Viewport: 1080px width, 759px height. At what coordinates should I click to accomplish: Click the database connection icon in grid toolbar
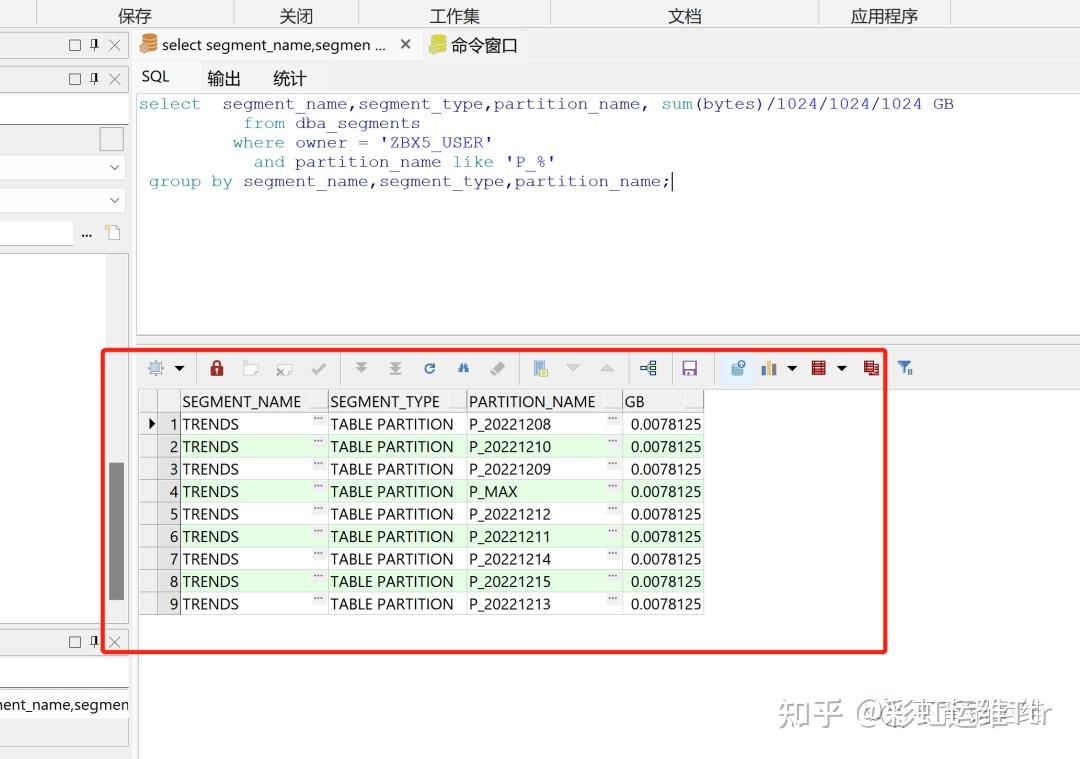click(x=738, y=368)
